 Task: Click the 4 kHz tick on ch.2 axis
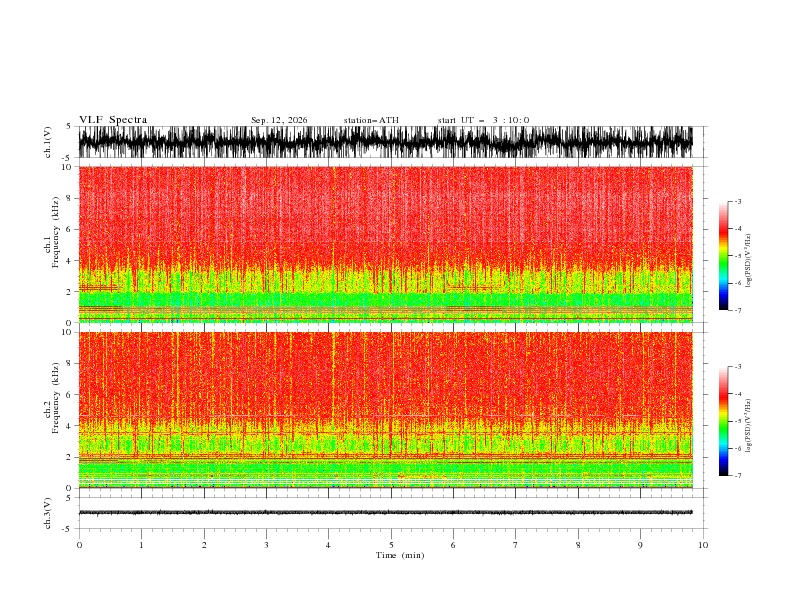[x=70, y=426]
